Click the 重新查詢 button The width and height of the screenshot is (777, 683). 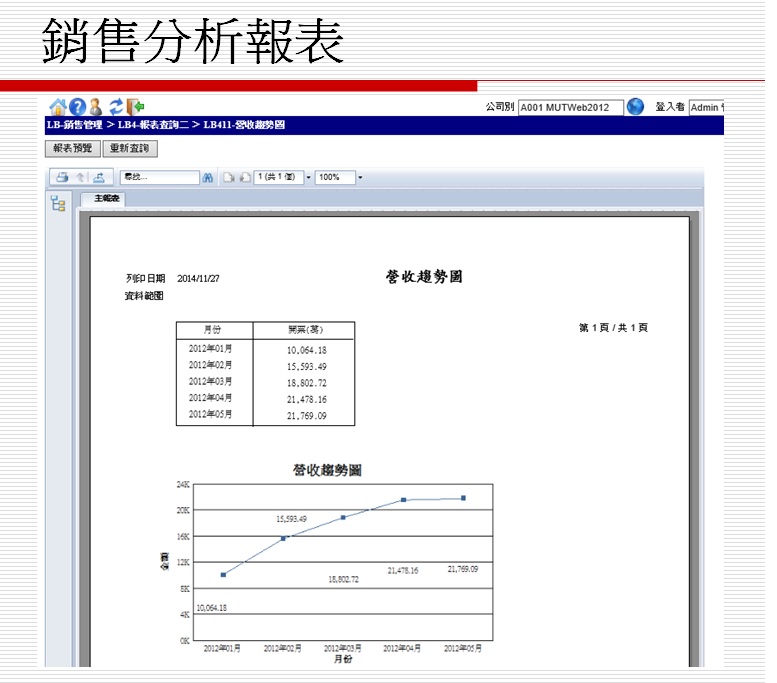tap(130, 148)
